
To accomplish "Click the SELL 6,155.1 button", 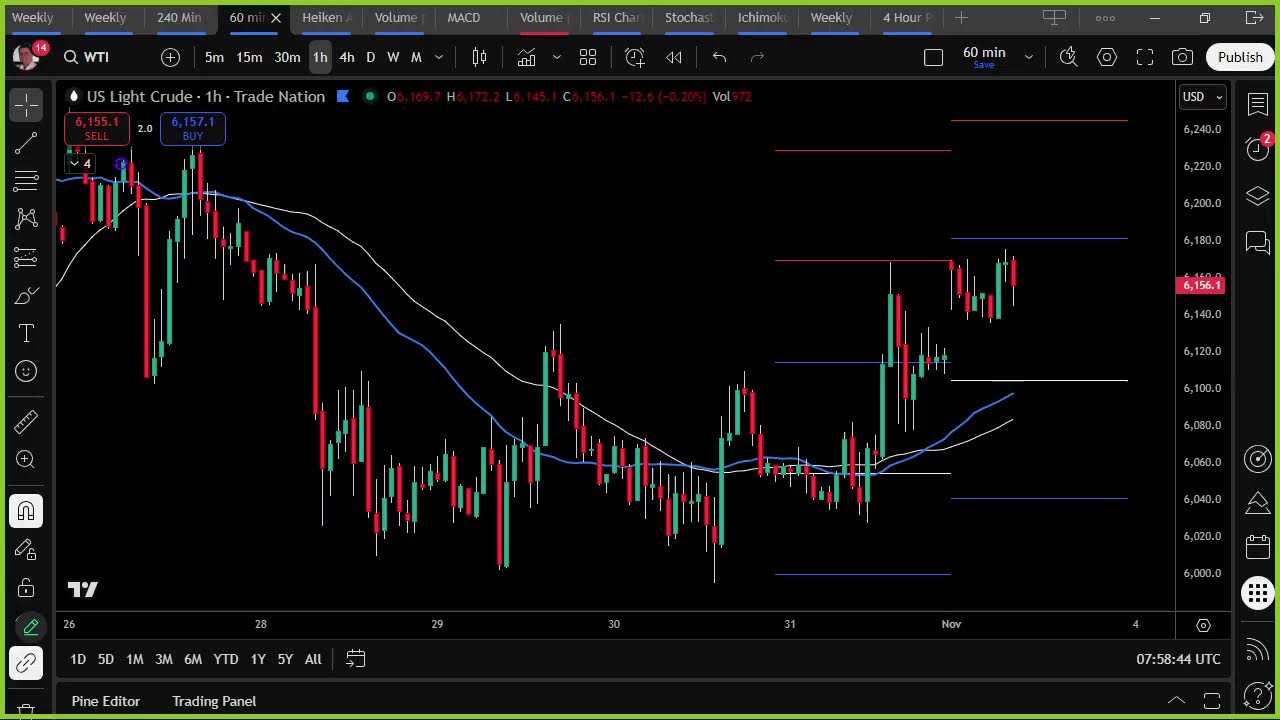I will (96, 128).
